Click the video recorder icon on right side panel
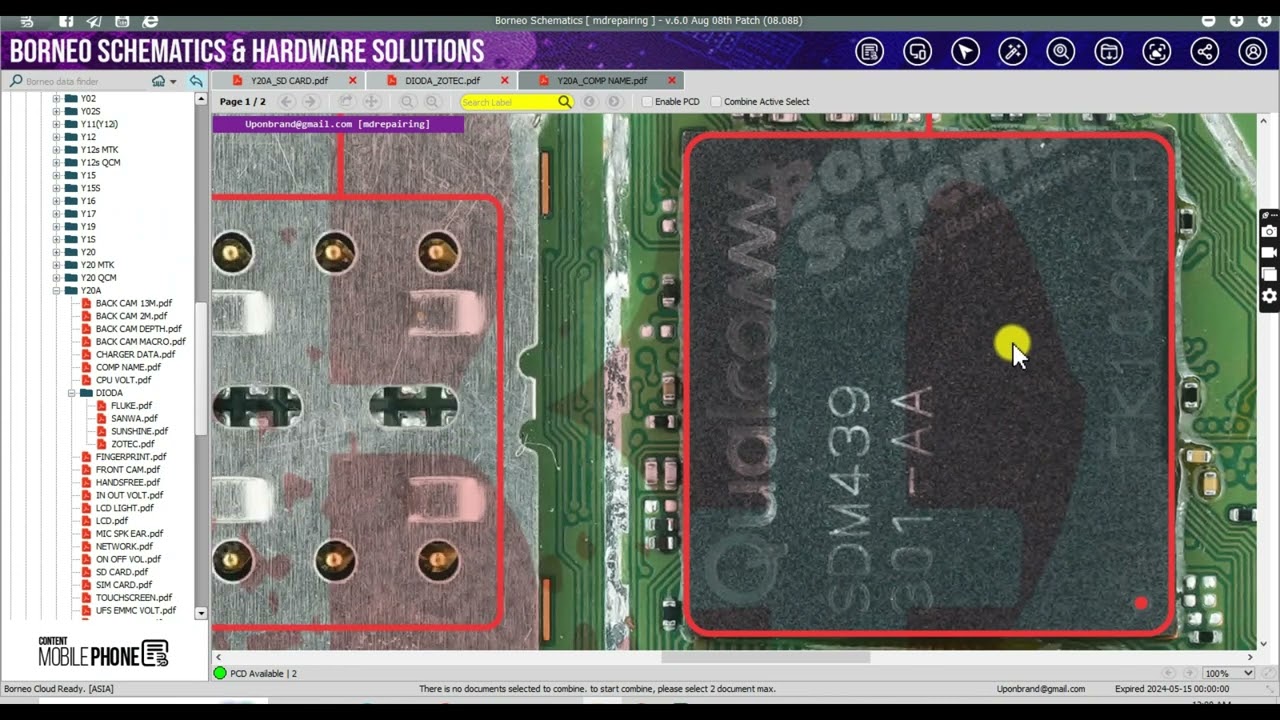Screen dimensions: 1280x720 pos(1269,253)
